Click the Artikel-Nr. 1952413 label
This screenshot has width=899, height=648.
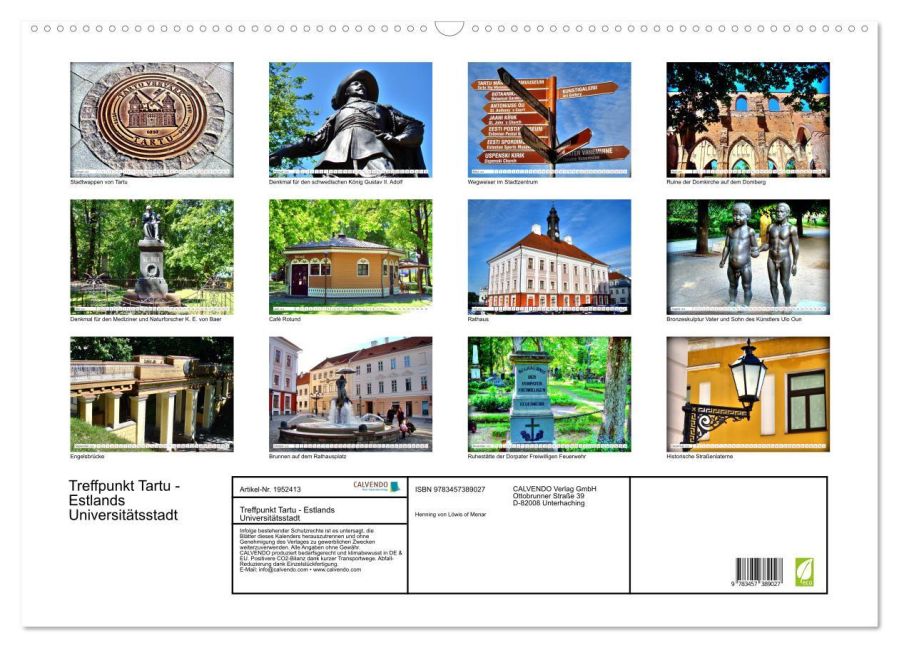271,490
